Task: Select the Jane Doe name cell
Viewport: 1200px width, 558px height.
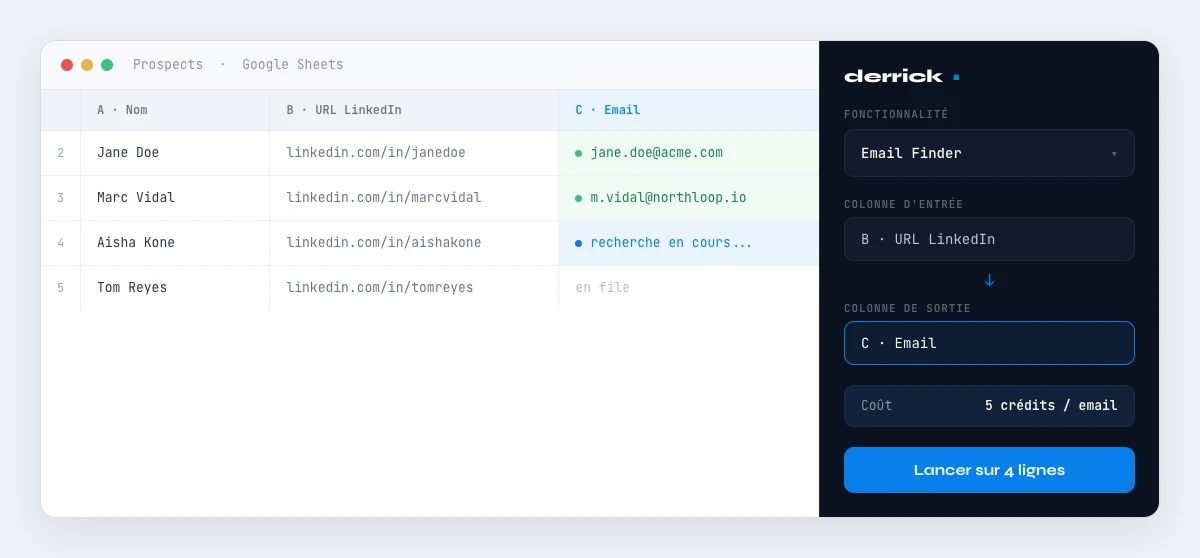Action: 175,153
